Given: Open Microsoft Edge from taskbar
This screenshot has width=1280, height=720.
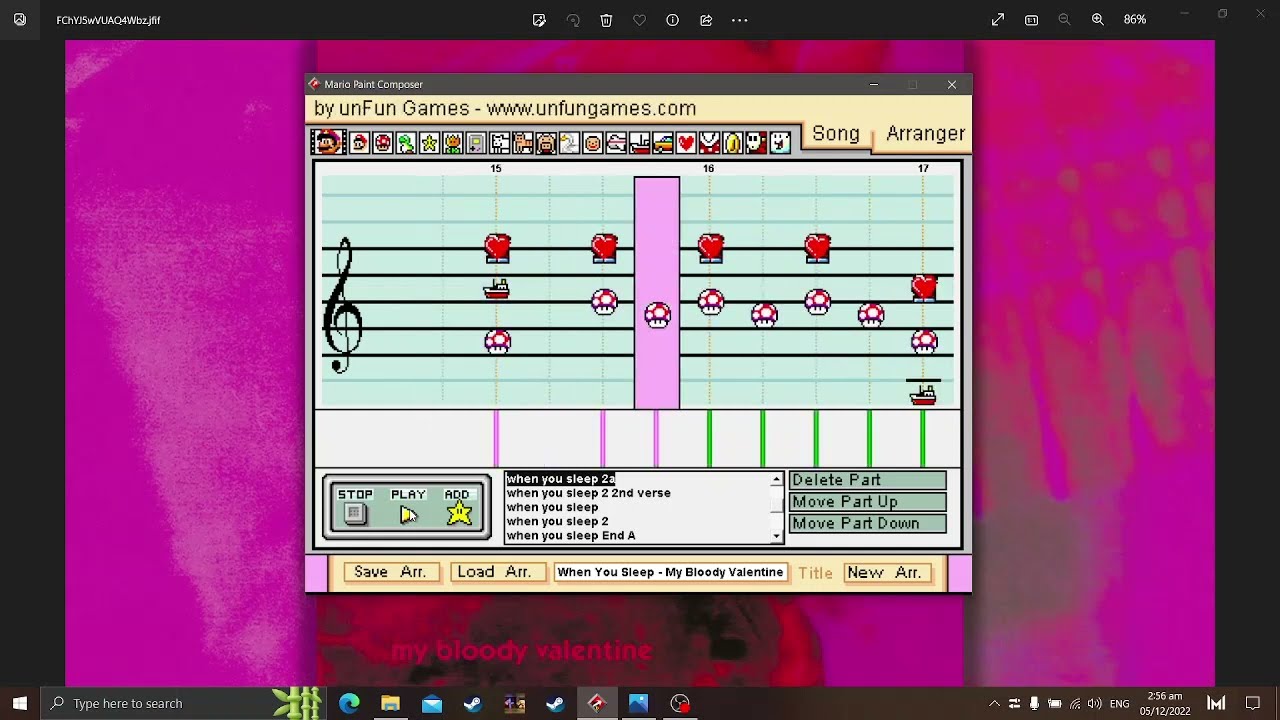Looking at the screenshot, I should (349, 703).
